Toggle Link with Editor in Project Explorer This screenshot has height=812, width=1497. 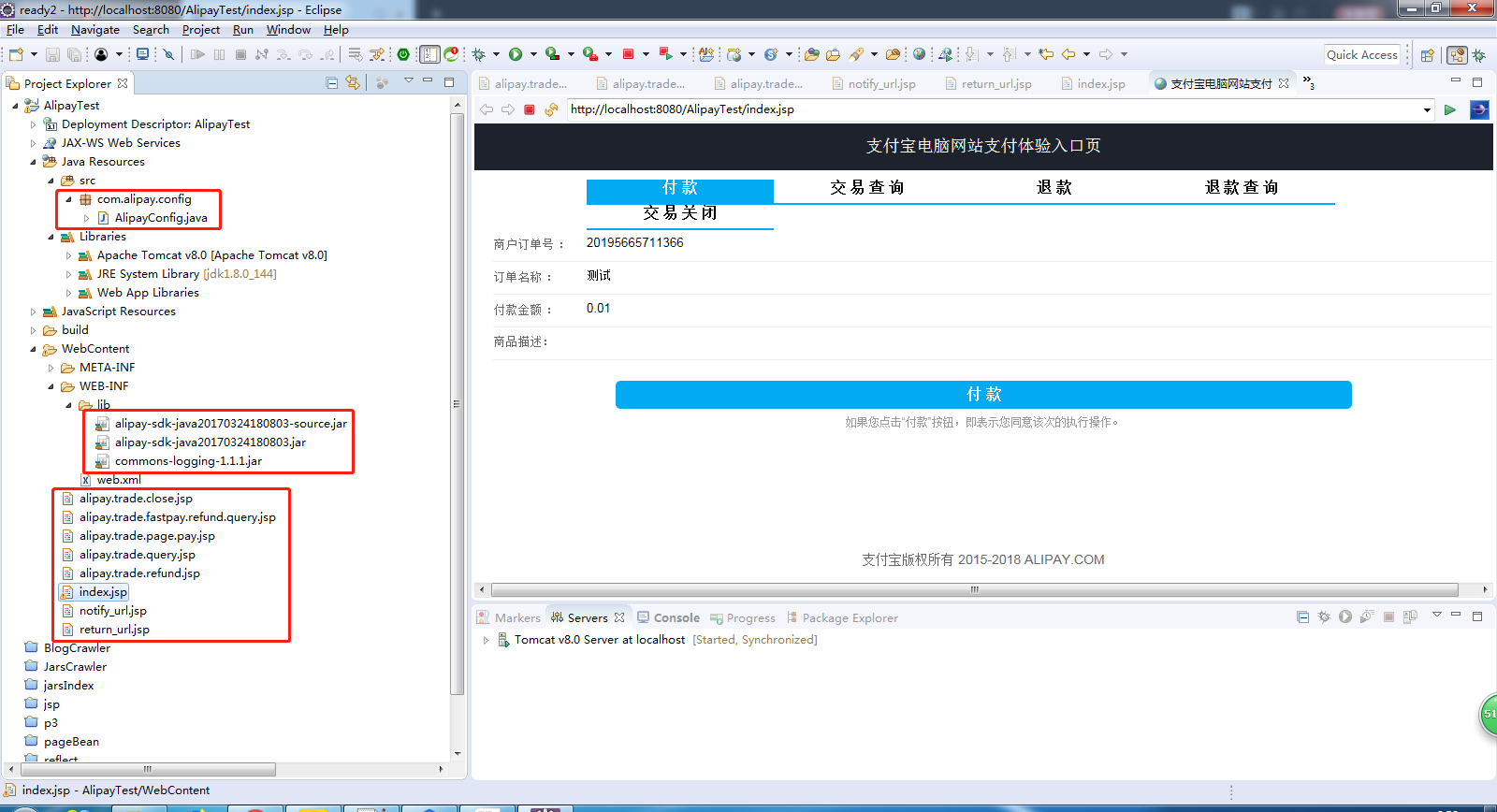tap(353, 82)
